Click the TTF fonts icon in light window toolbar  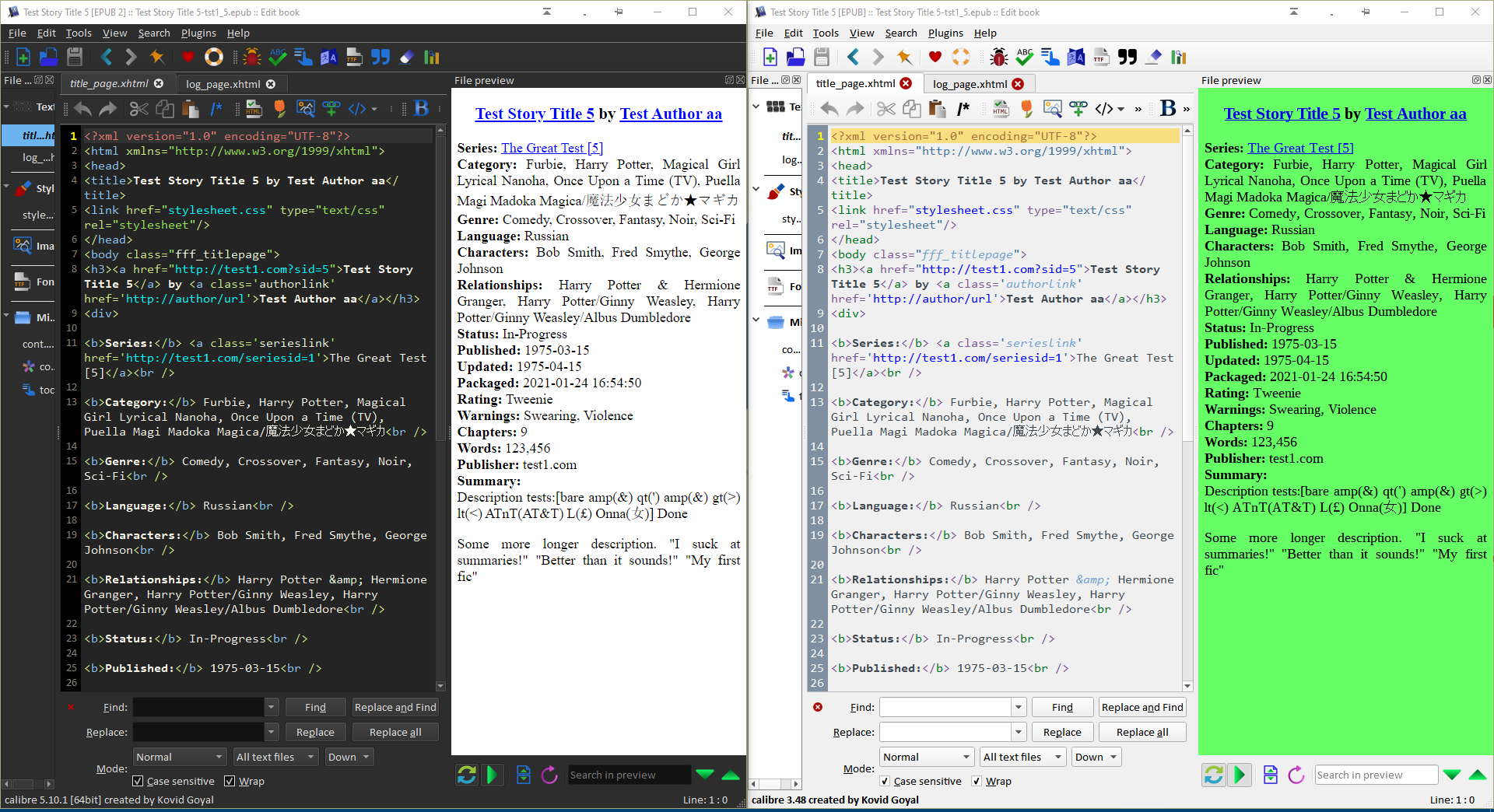tap(1101, 57)
